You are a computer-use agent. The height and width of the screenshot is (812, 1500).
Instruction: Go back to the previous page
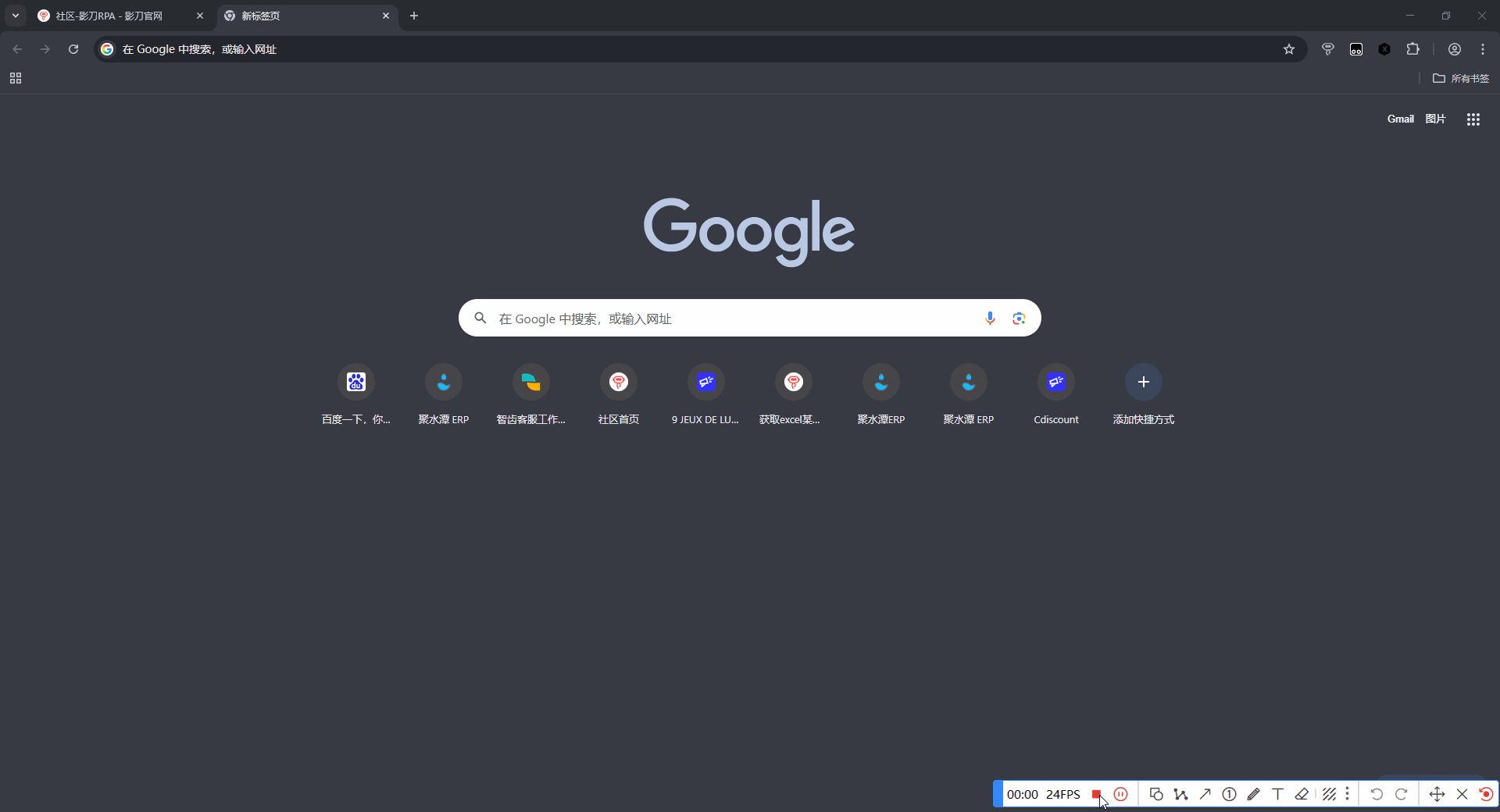coord(17,49)
